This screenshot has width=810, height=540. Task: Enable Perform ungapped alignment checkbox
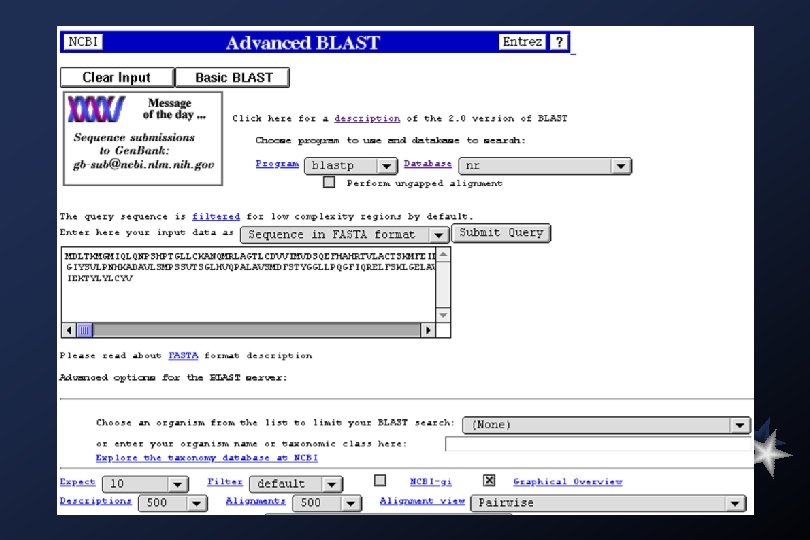click(x=329, y=182)
